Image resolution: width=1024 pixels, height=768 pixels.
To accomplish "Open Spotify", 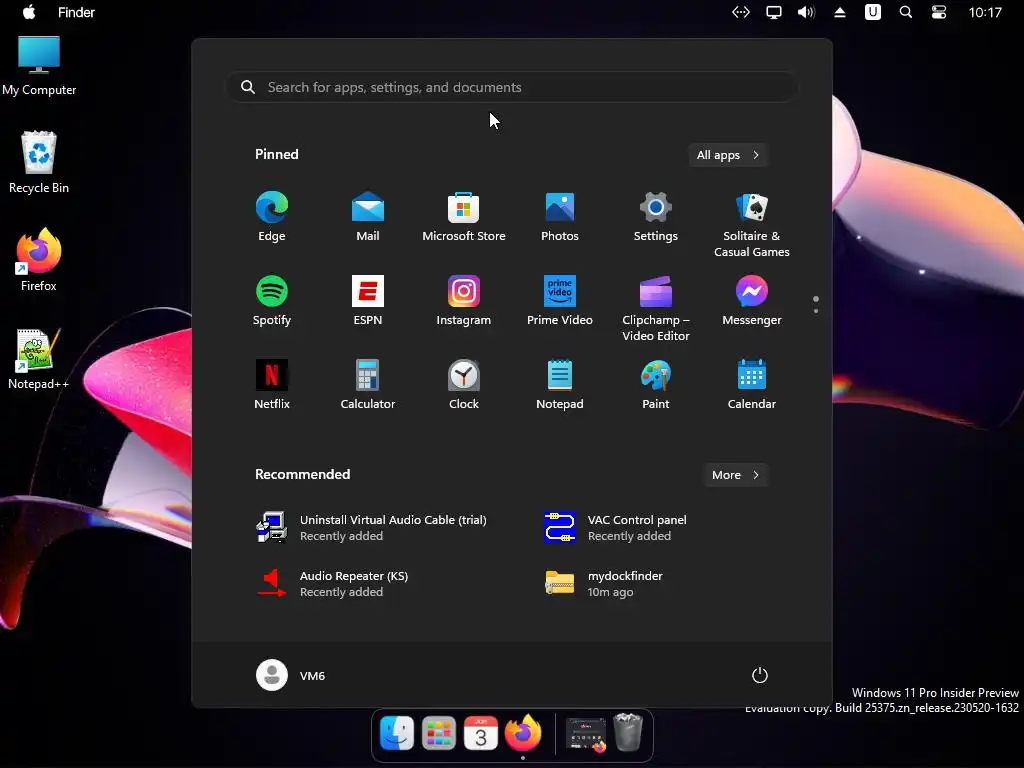I will point(272,300).
